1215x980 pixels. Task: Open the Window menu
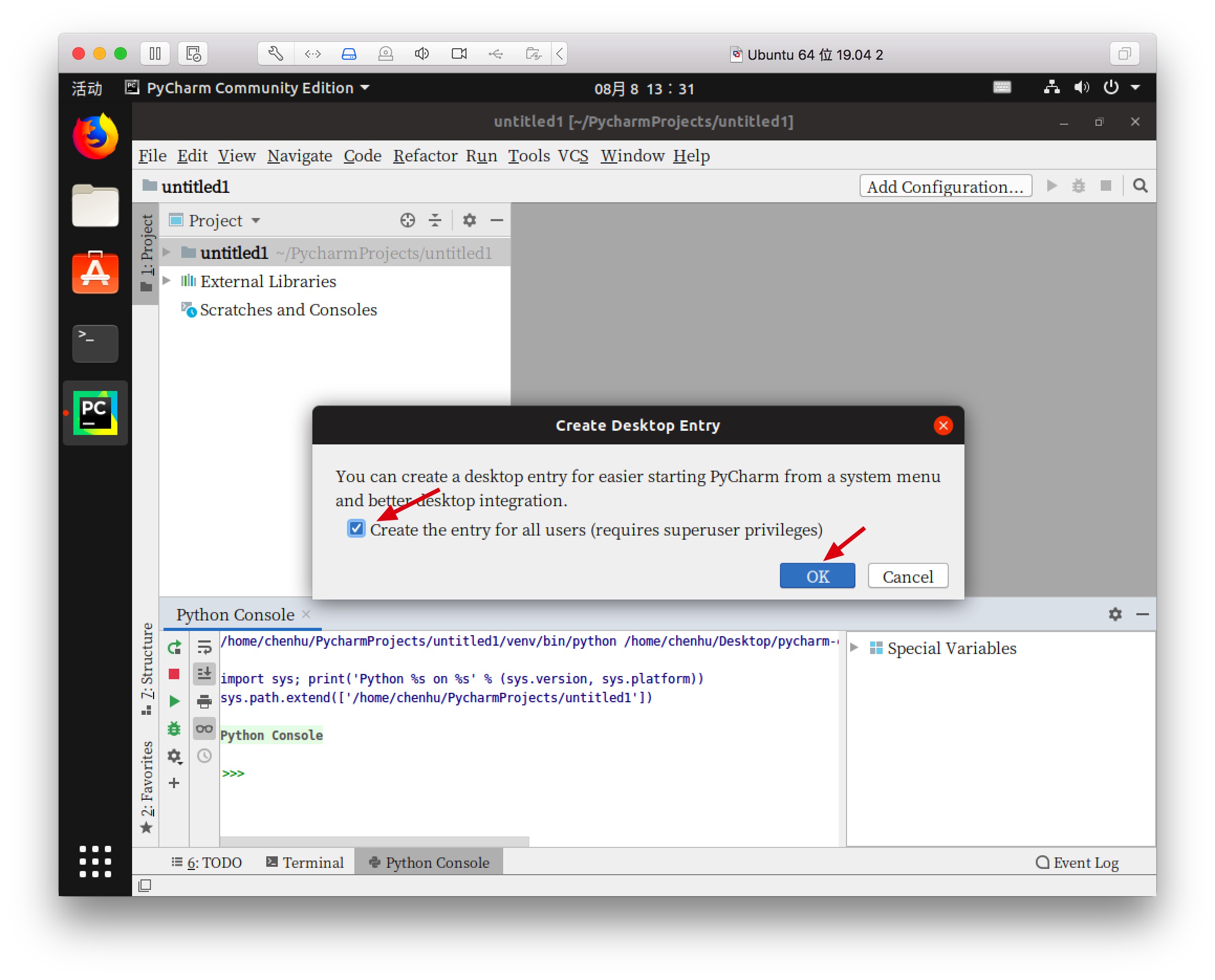click(632, 155)
